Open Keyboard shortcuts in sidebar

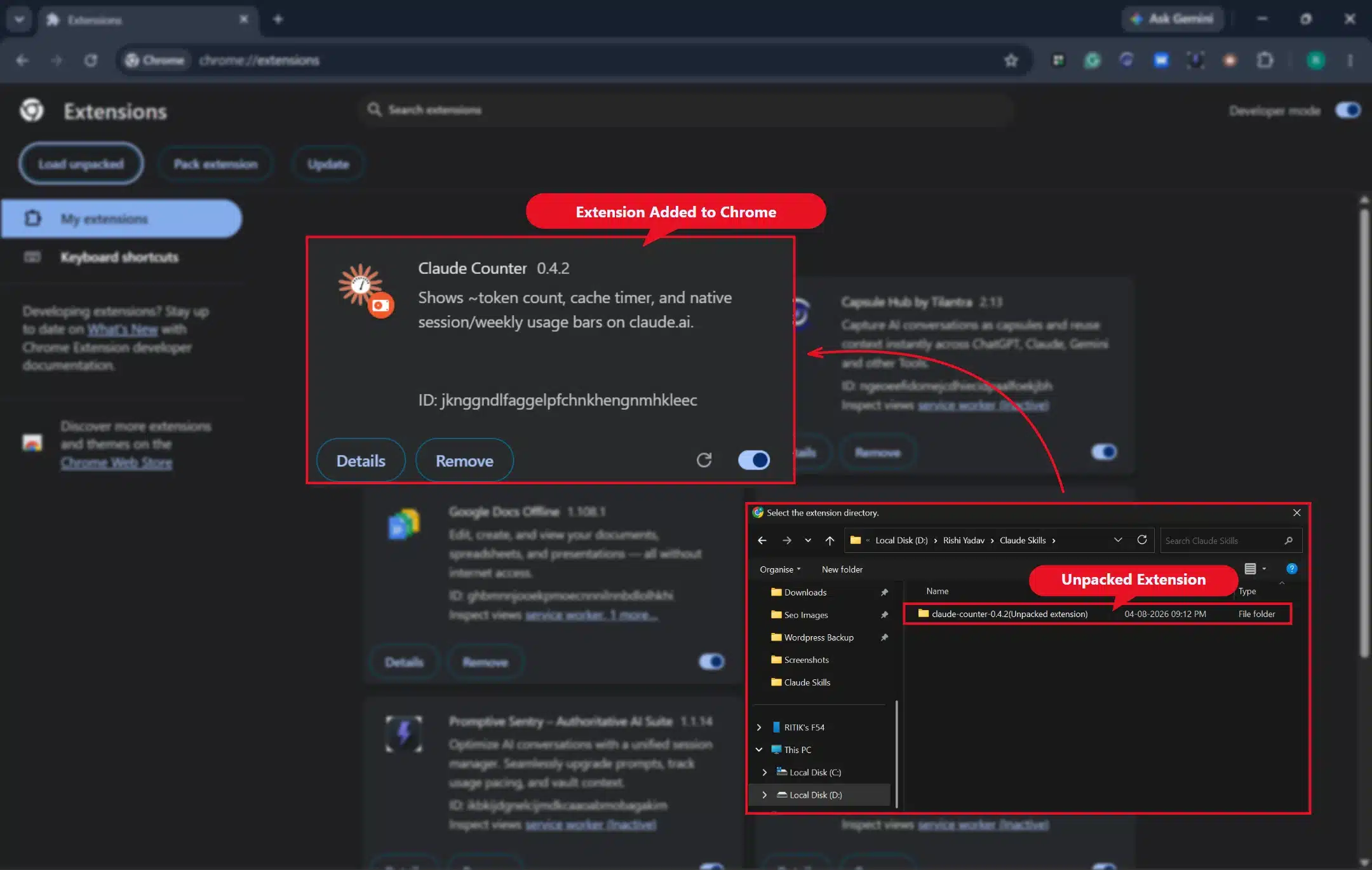point(119,257)
